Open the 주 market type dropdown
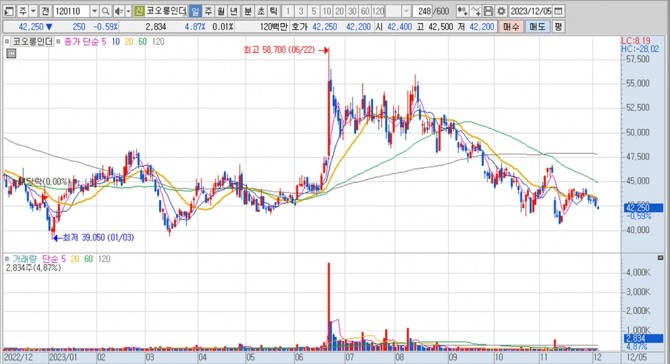The height and width of the screenshot is (364, 670). pyautogui.click(x=33, y=11)
